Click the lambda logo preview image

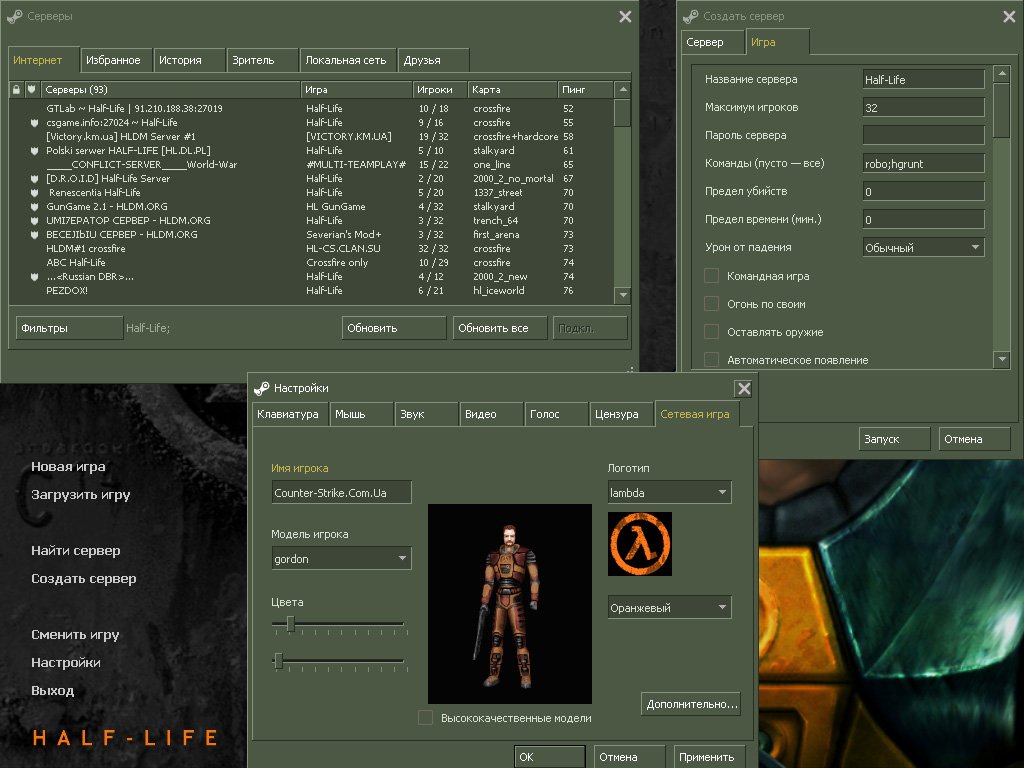point(640,543)
